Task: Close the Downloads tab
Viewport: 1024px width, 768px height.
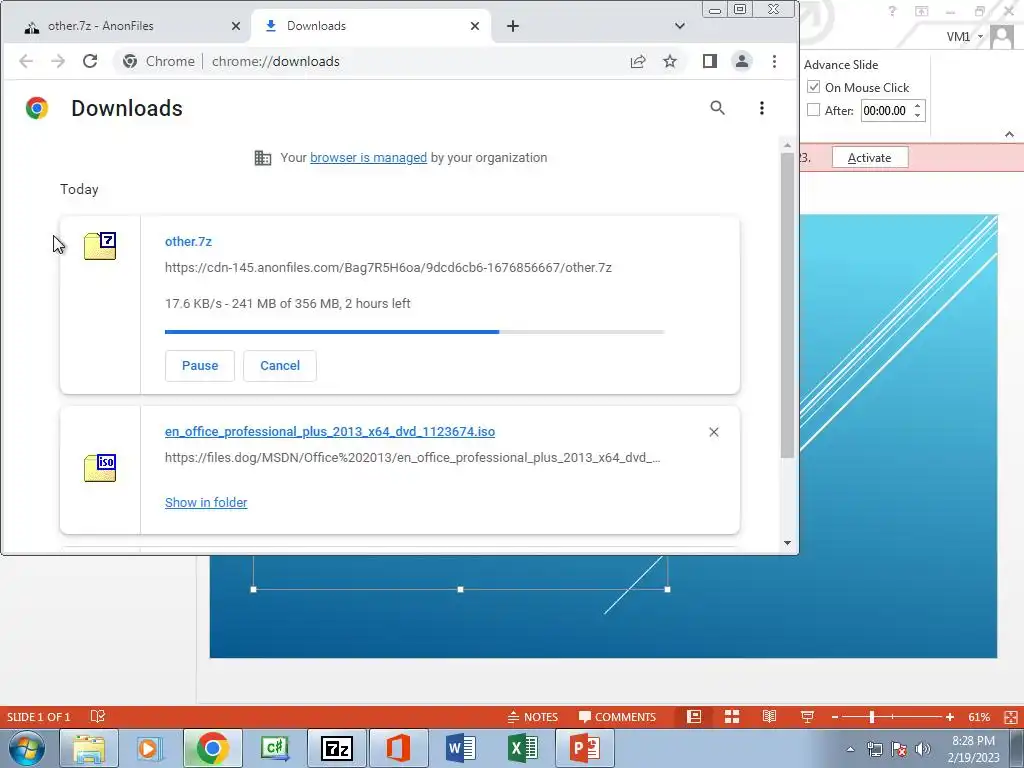Action: [x=475, y=26]
